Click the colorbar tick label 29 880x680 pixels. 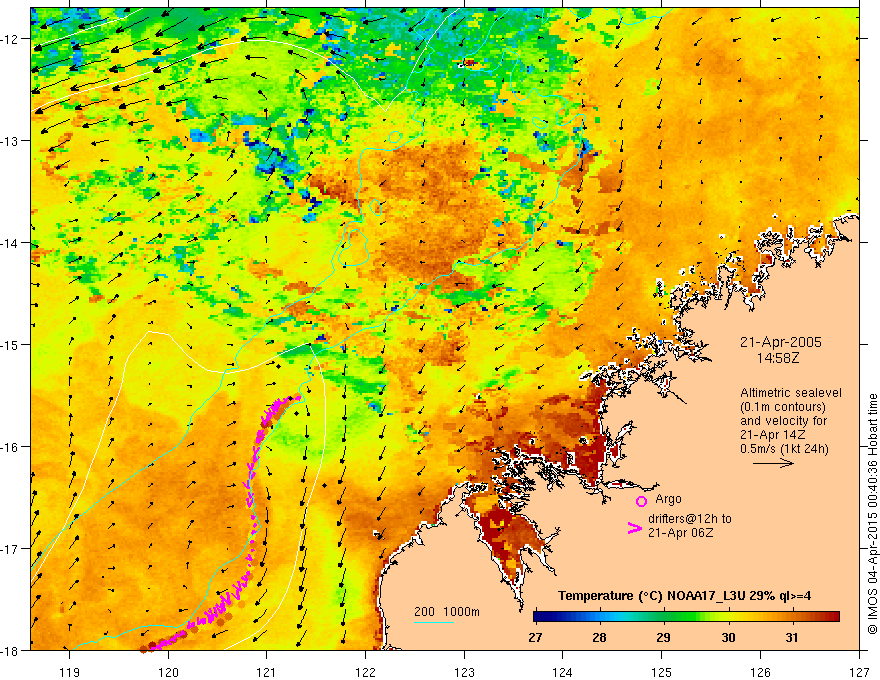coord(663,637)
